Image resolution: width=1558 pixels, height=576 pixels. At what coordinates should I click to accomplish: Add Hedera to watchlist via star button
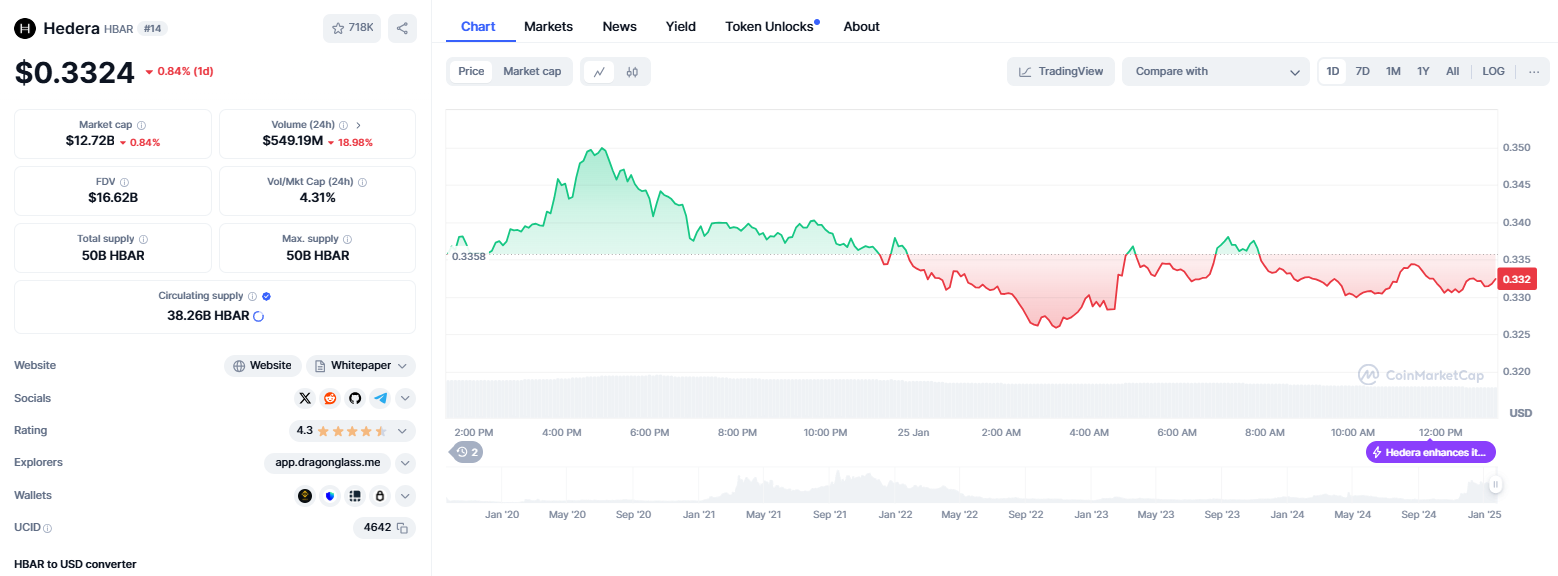[352, 28]
